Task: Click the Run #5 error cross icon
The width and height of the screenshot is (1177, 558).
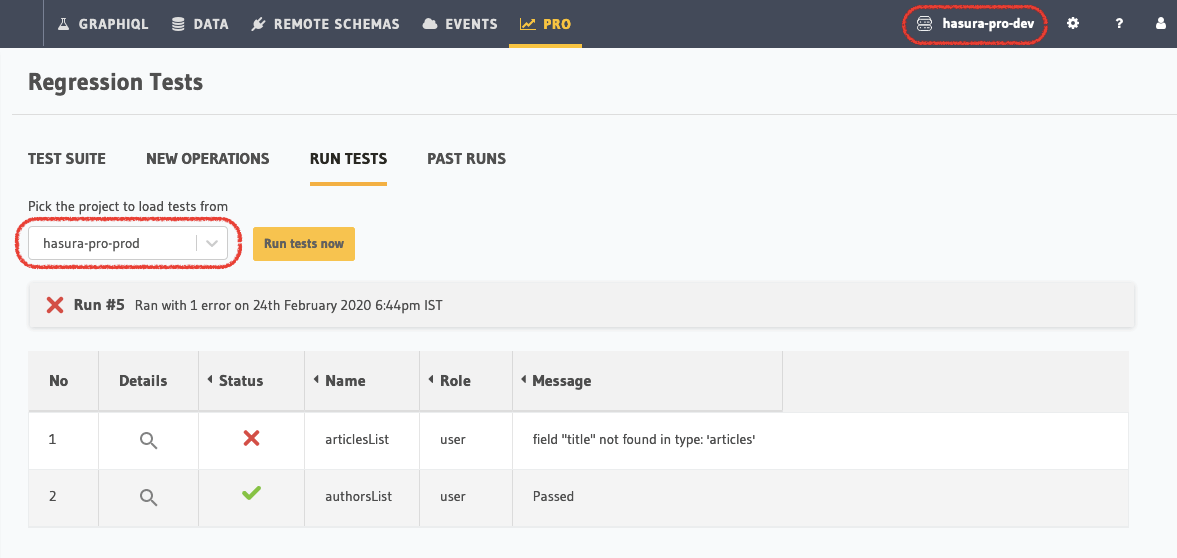Action: (55, 305)
